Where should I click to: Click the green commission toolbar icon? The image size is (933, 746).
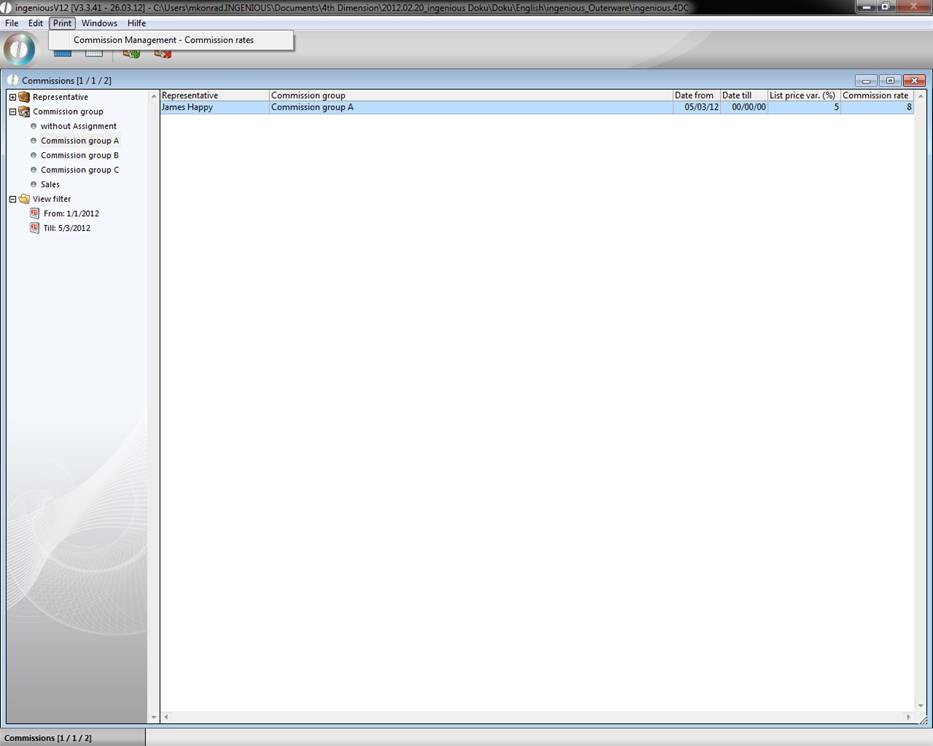(131, 53)
